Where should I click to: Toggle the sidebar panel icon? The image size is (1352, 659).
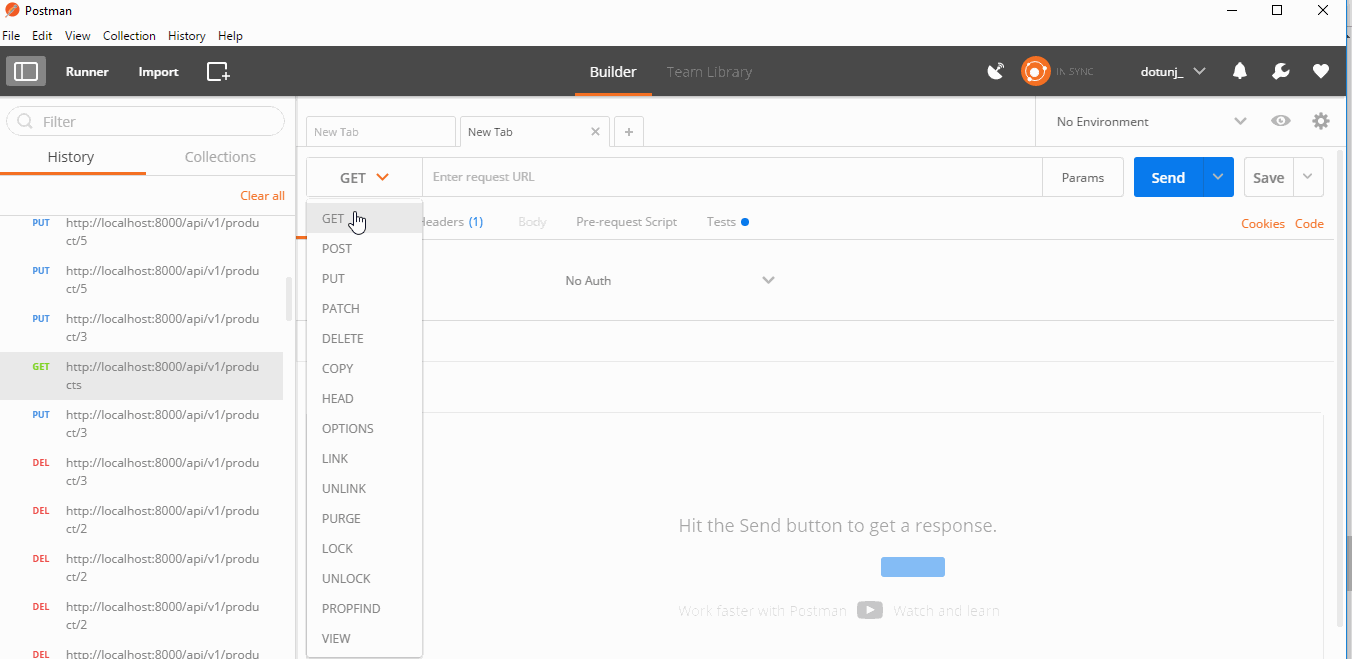(26, 71)
